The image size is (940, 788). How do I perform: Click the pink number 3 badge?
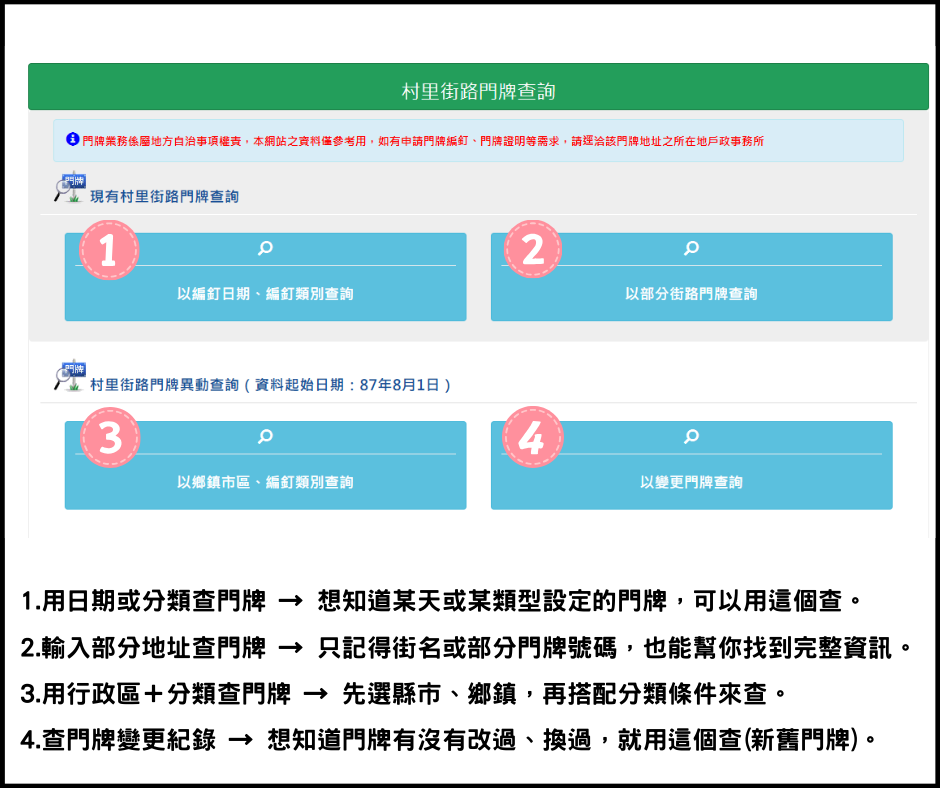coord(107,438)
